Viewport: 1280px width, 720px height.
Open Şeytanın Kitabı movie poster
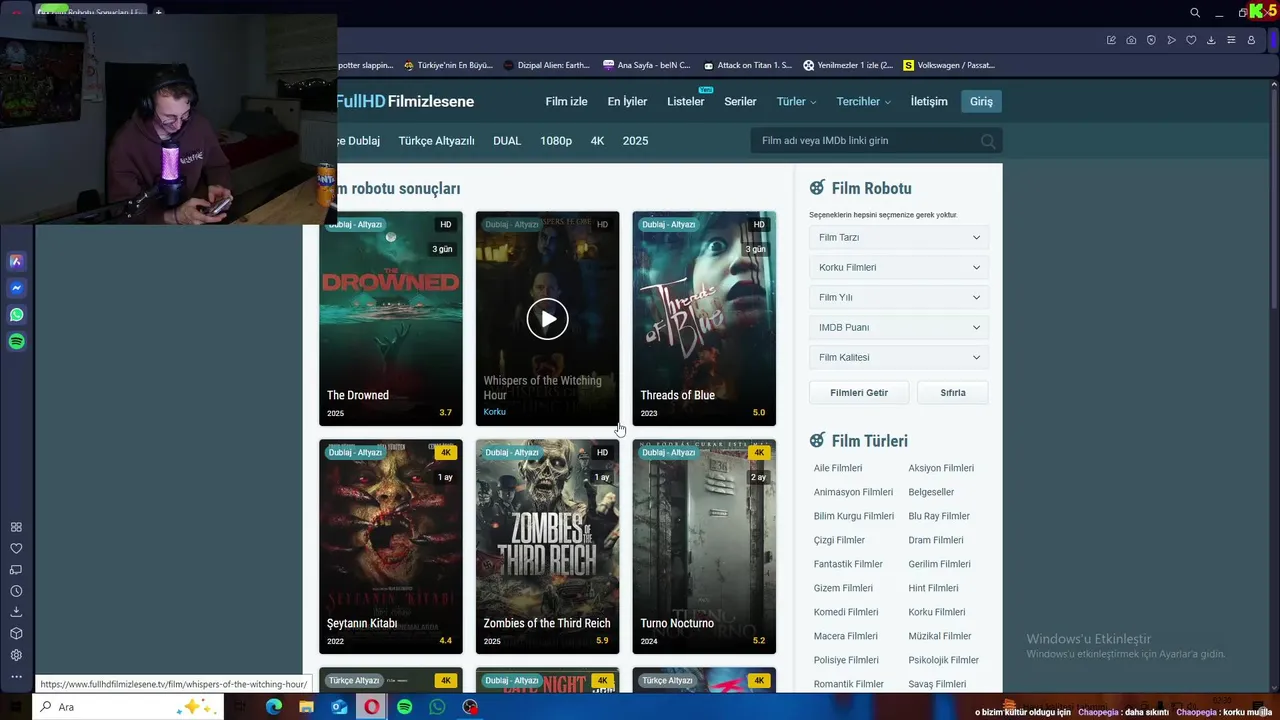point(391,546)
